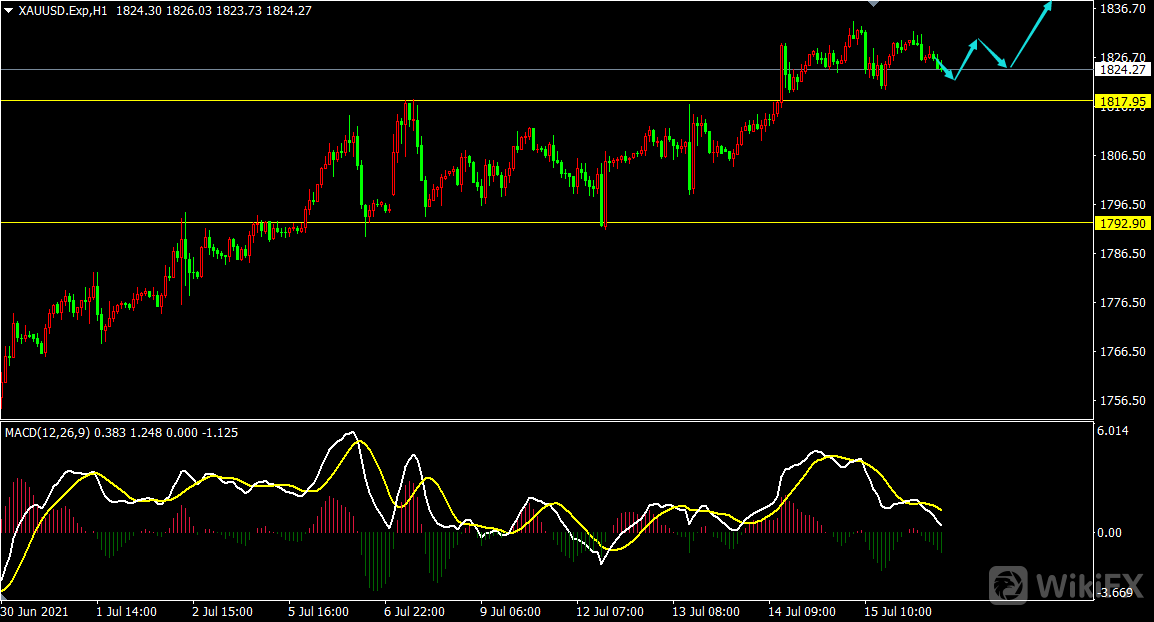Select the 12 Jul 07:00 time label
Viewport: 1154px width, 622px height.
(x=608, y=611)
